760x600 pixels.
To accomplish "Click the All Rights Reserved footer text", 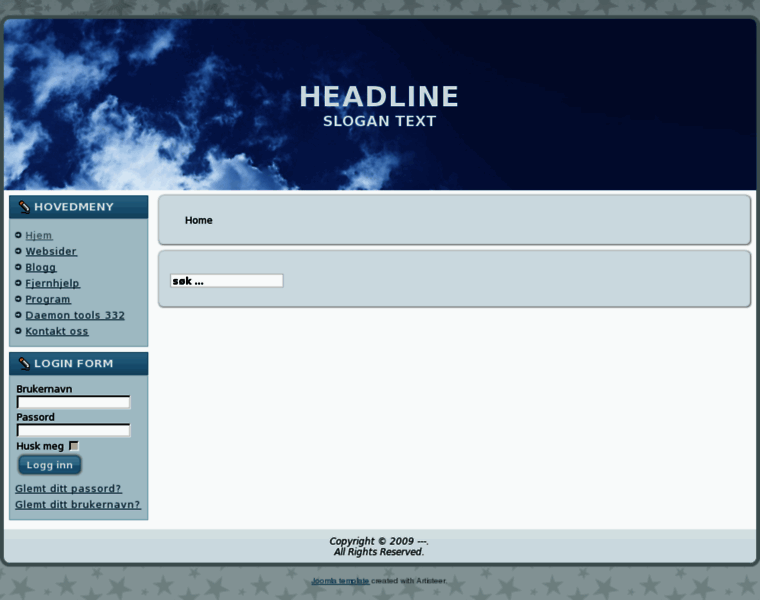I will [379, 552].
